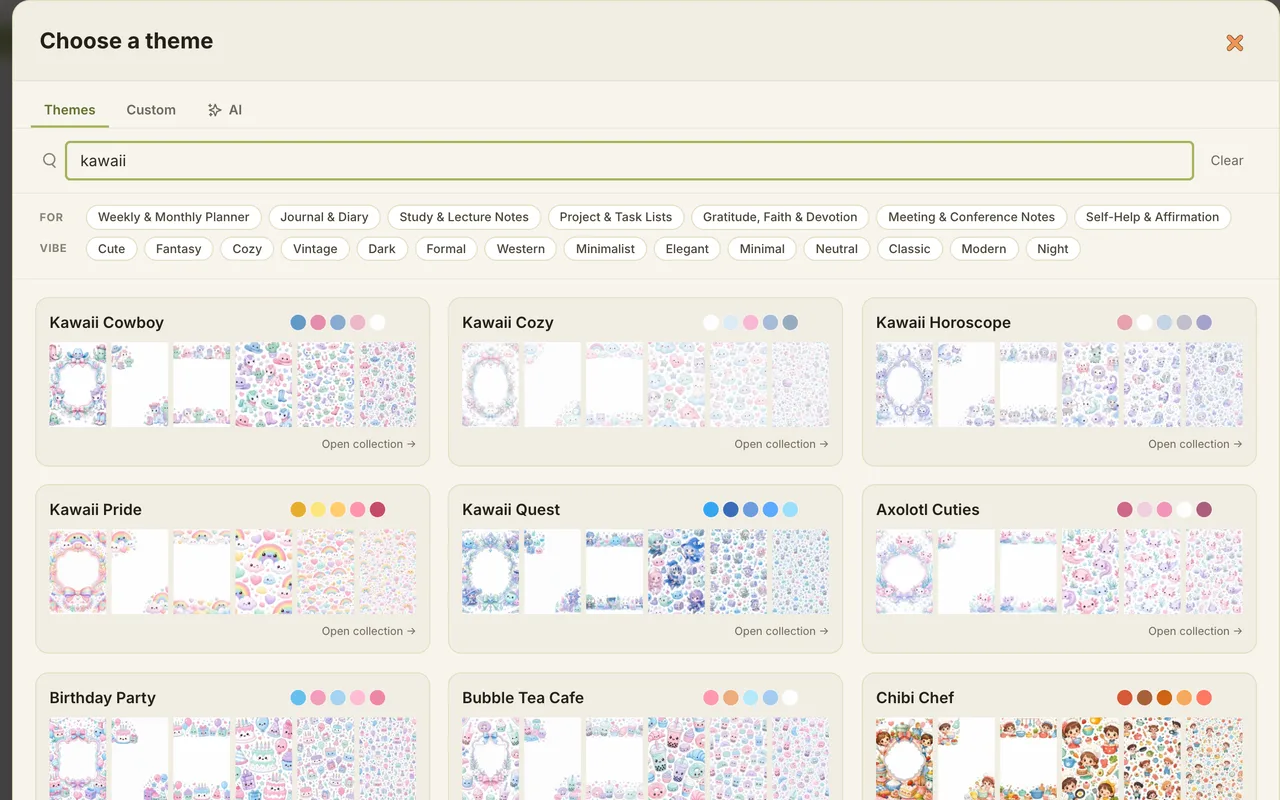Screen dimensions: 1280x800
Task: Open collection for Kawaii Quest
Action: coord(782,631)
